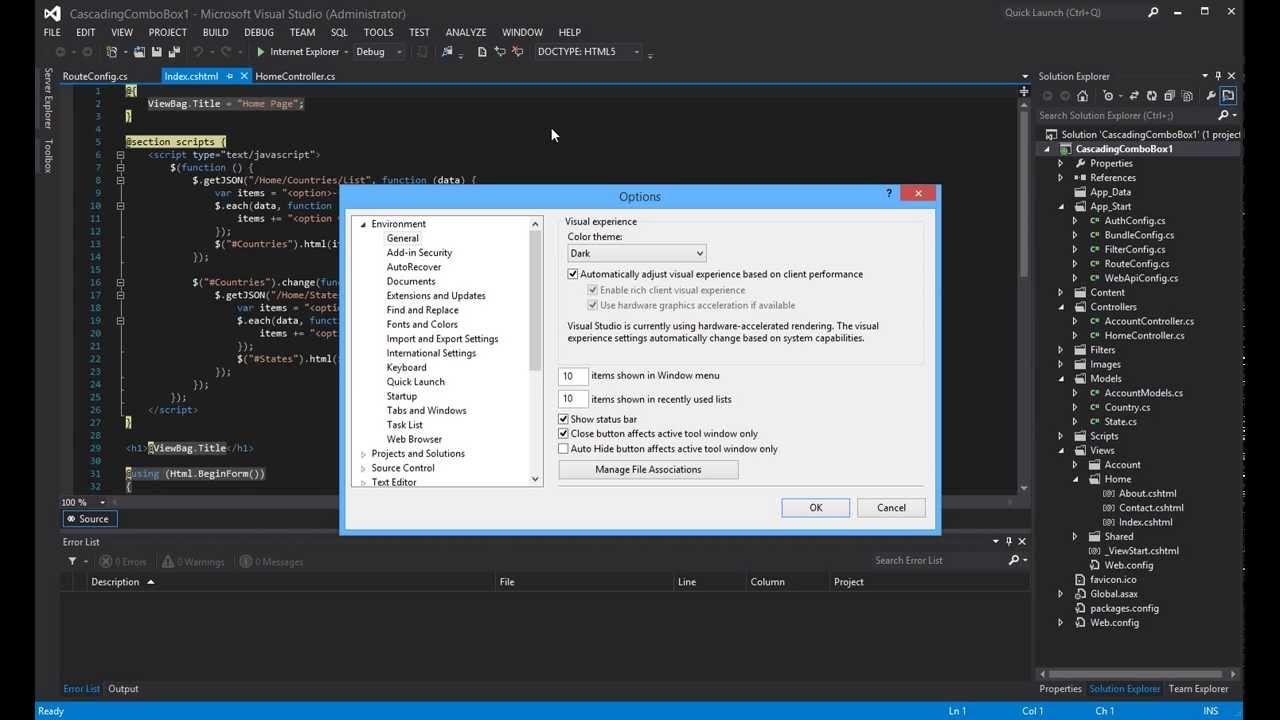Click the Save All toolbar icon
Image resolution: width=1280 pixels, height=720 pixels.
click(174, 52)
